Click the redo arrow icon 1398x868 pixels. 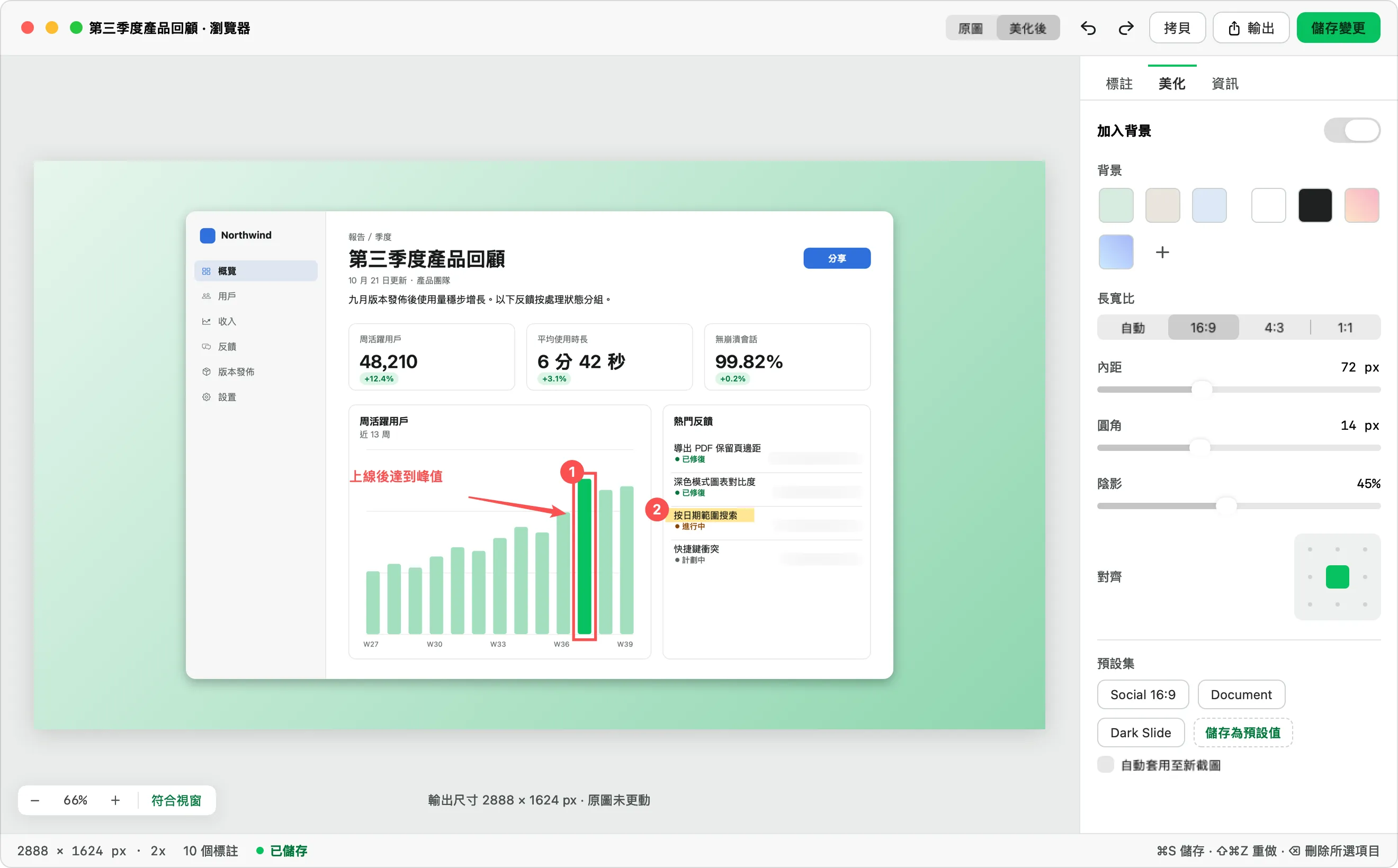click(x=1126, y=28)
